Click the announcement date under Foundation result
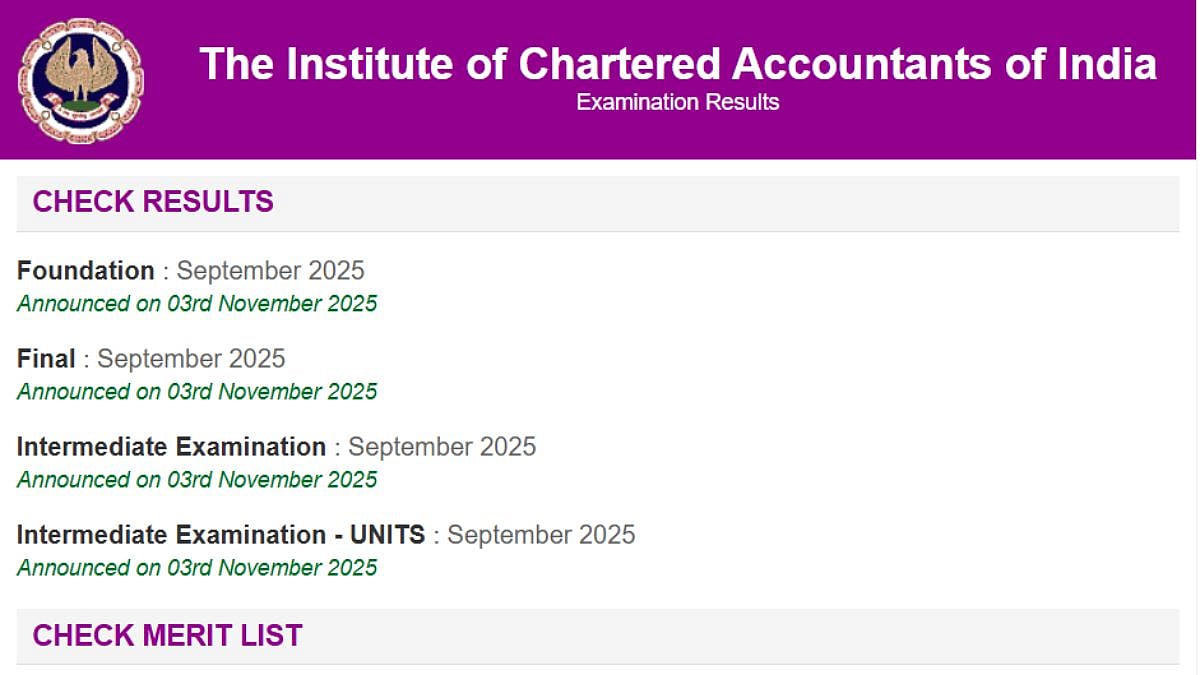 (197, 303)
